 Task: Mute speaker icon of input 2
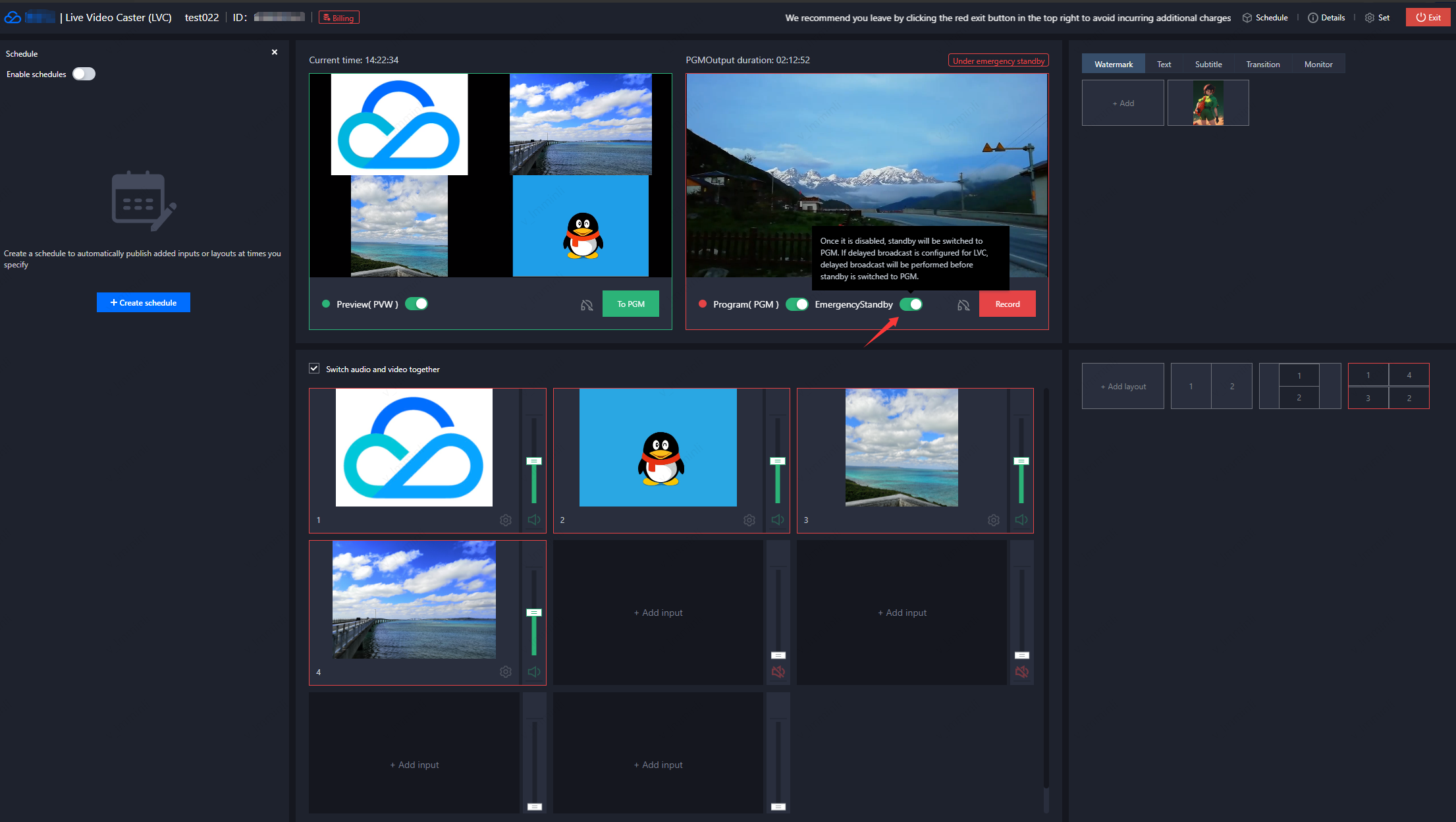coord(778,520)
